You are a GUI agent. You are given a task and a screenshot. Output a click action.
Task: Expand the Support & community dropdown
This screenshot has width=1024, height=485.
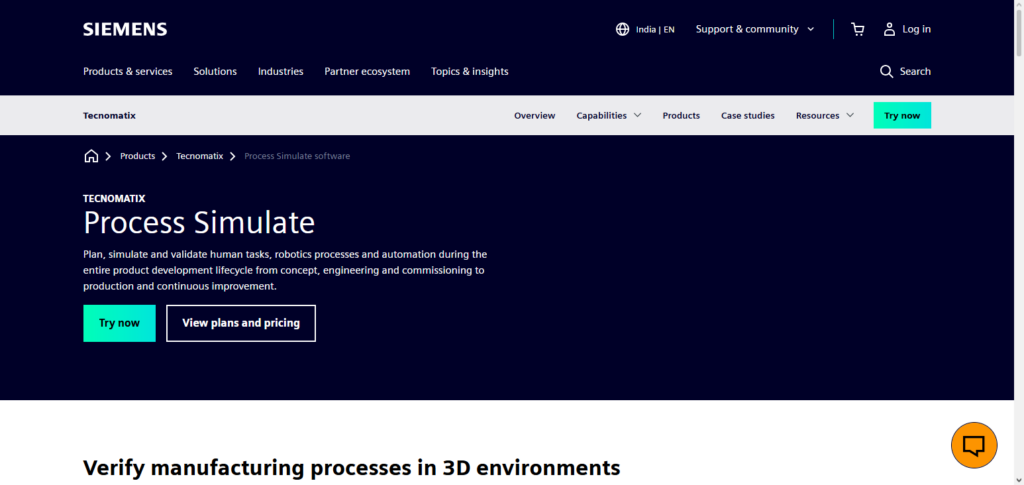[x=755, y=29]
